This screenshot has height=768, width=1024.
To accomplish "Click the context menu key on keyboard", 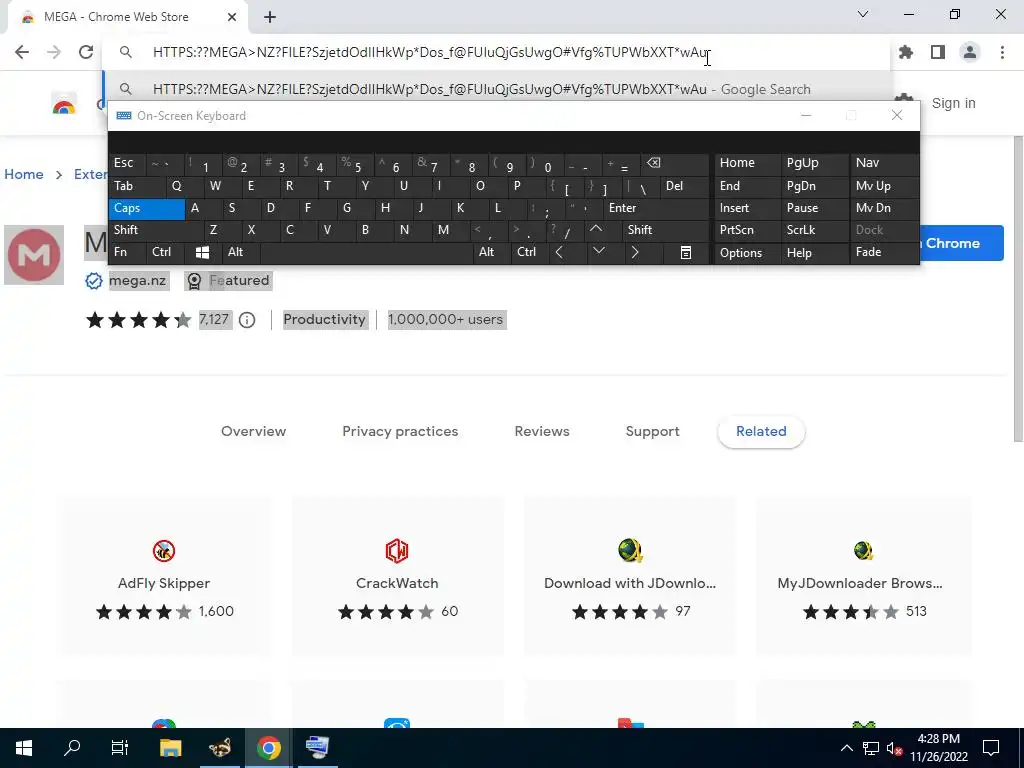I will (x=686, y=253).
